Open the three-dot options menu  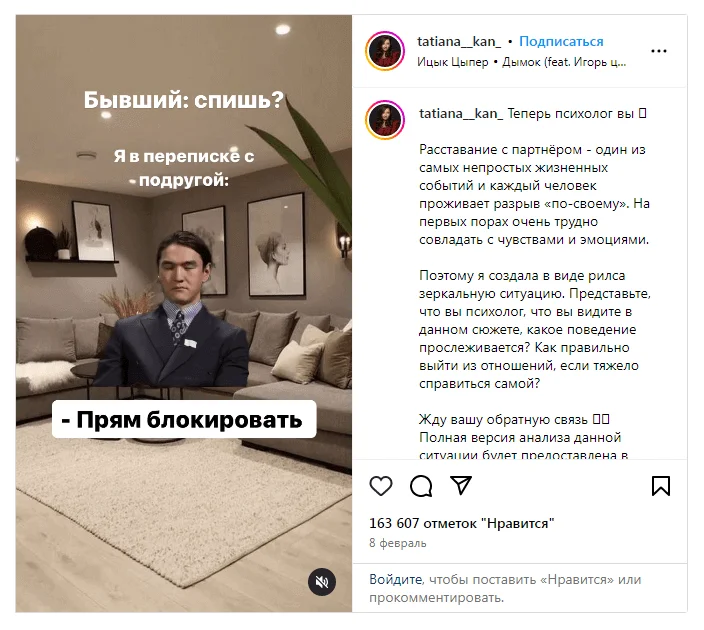(x=659, y=51)
